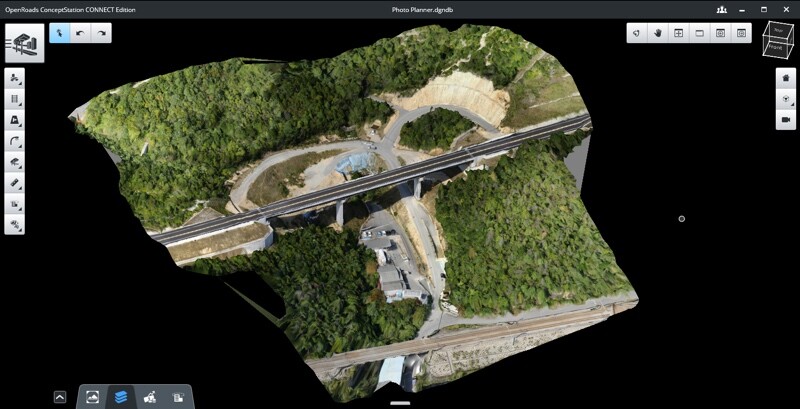Expand the bridge placement tool flyout

(15, 163)
